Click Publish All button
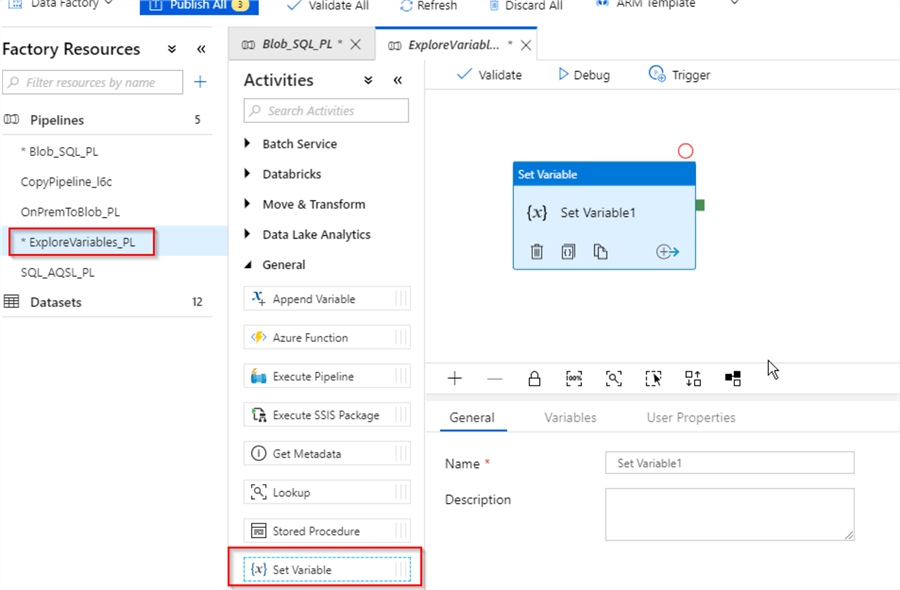The width and height of the screenshot is (900, 590). point(198,6)
